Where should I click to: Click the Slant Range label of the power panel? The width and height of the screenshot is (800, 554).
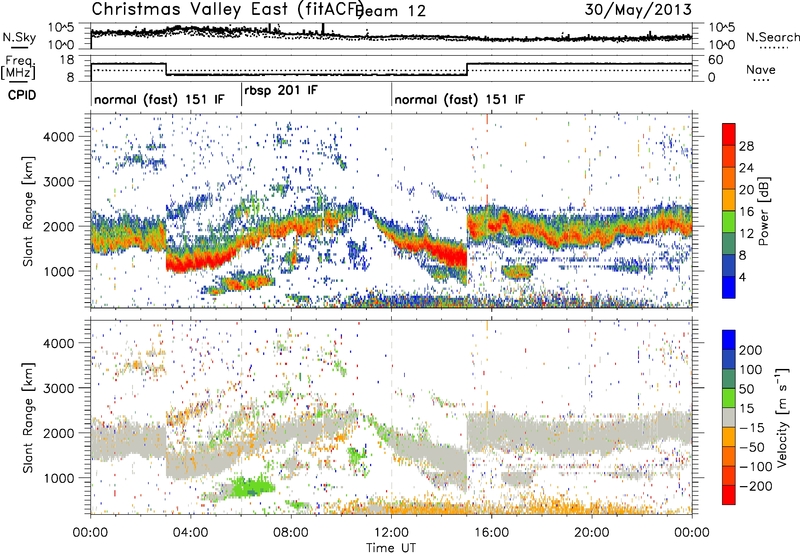tap(28, 211)
